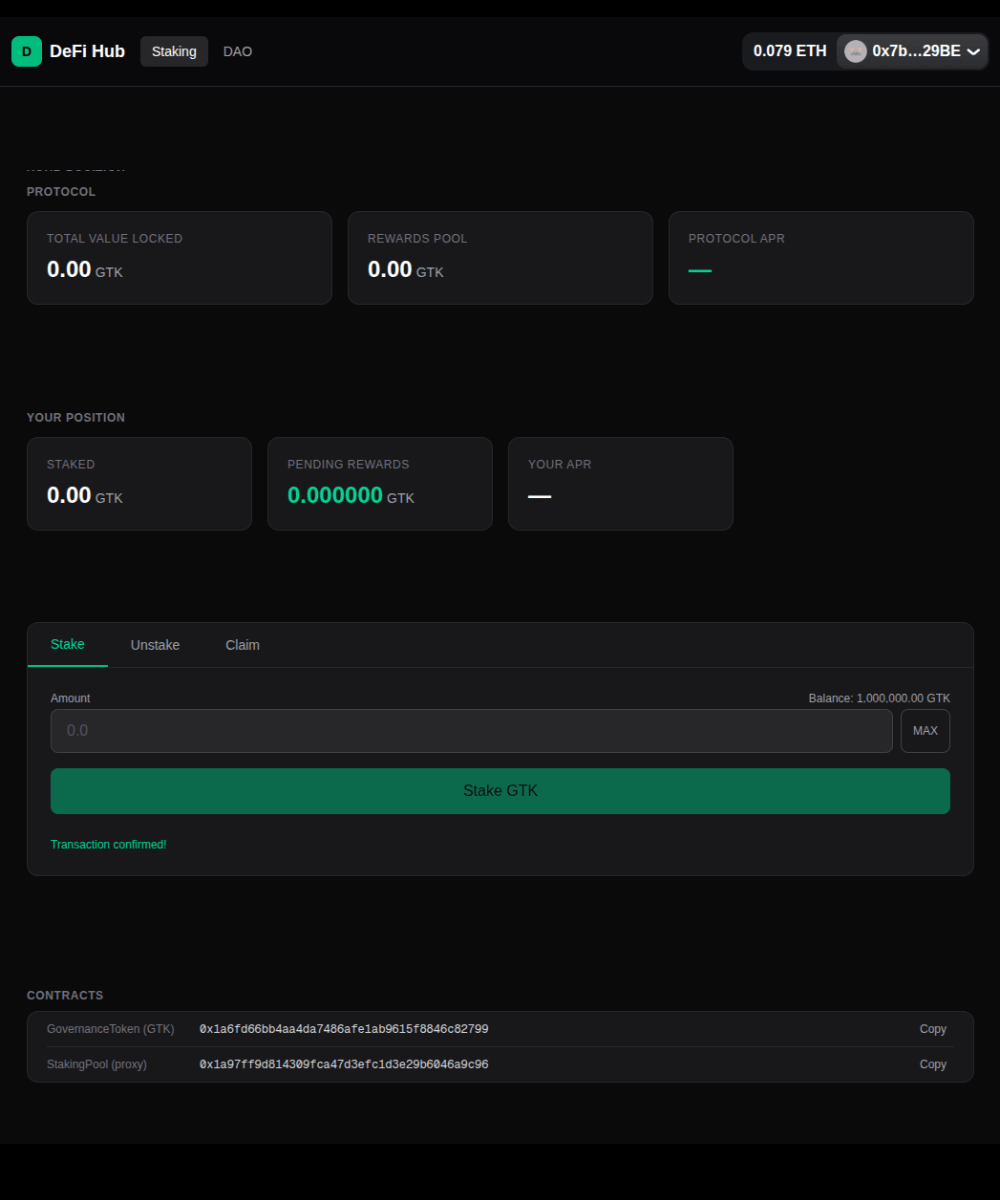This screenshot has height=1200, width=1000.
Task: Switch to the Unstake tab
Action: click(155, 645)
